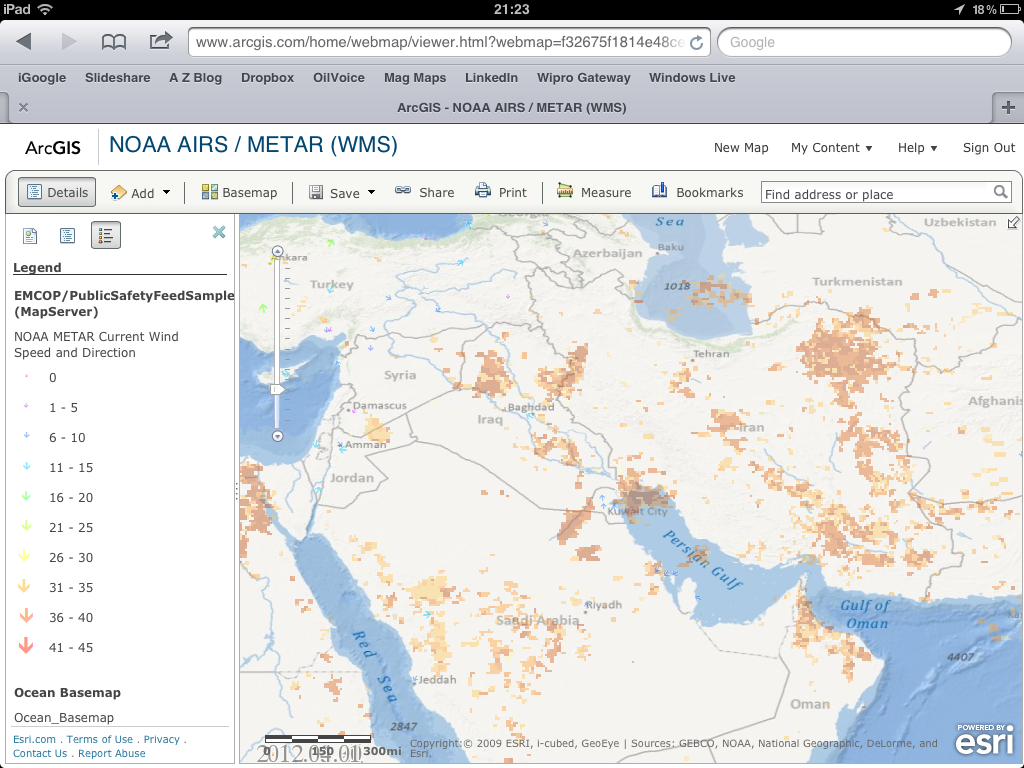Click the Tehran label on the map
1024x768 pixels.
coord(711,353)
